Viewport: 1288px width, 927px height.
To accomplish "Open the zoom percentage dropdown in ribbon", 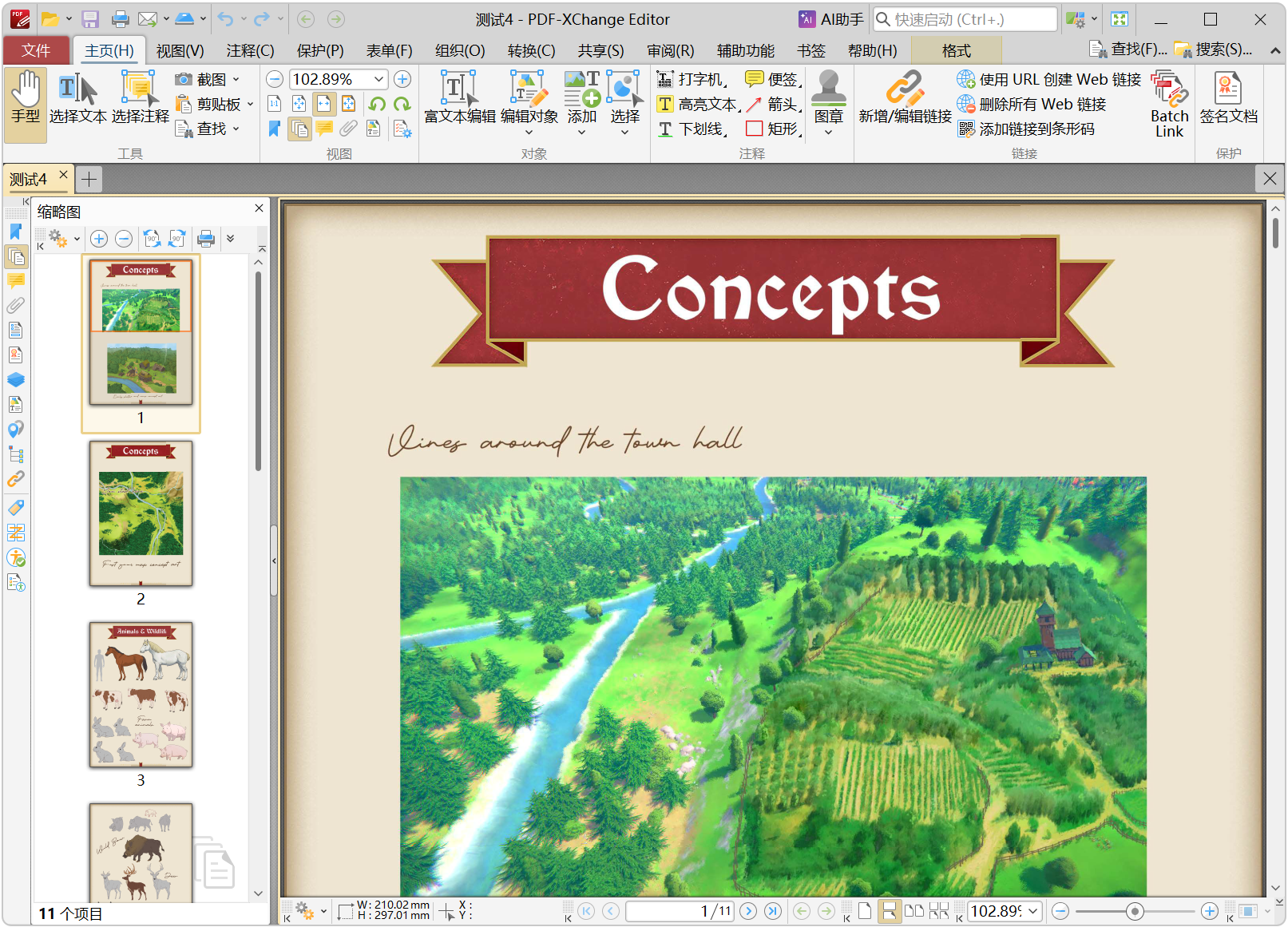I will pos(379,79).
